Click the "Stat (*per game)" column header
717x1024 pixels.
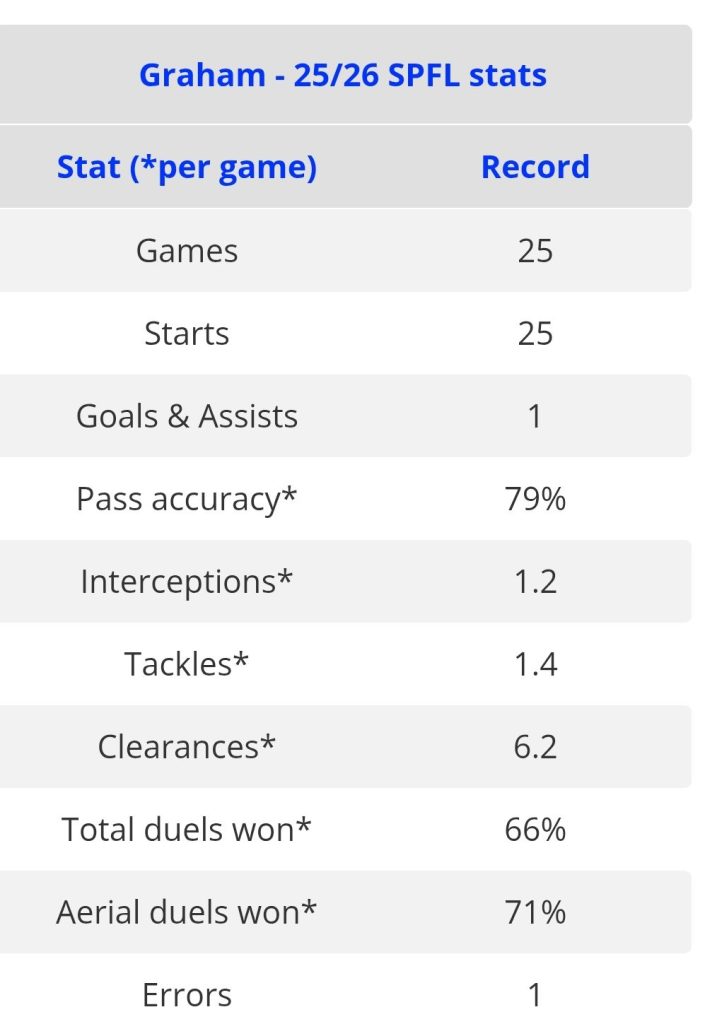tap(187, 167)
